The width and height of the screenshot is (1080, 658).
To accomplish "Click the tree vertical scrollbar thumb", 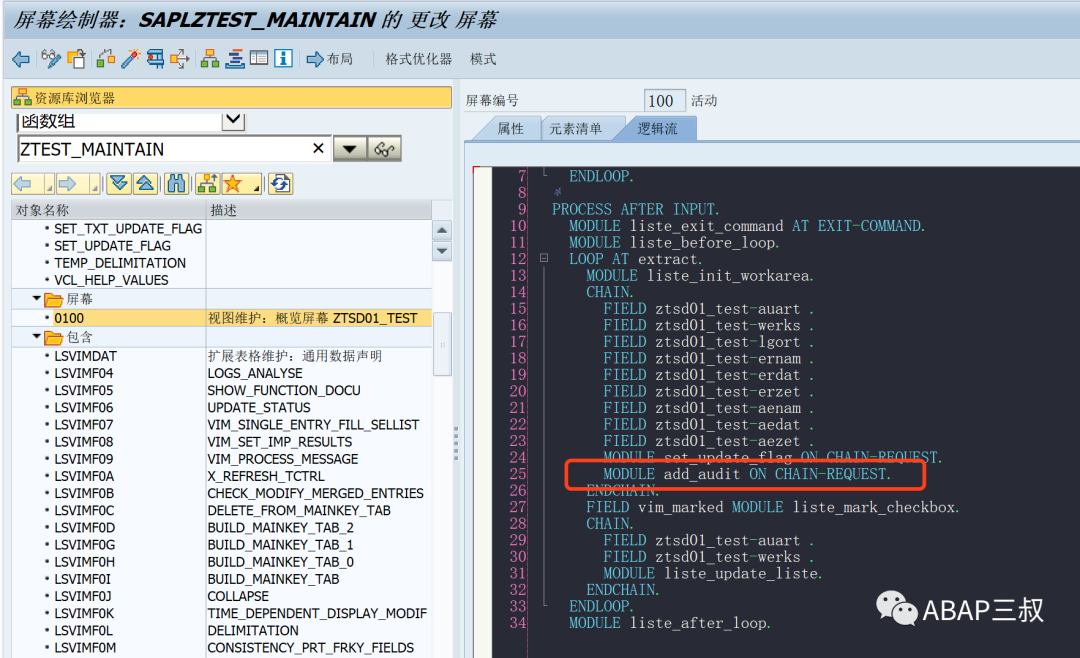I will pos(442,344).
